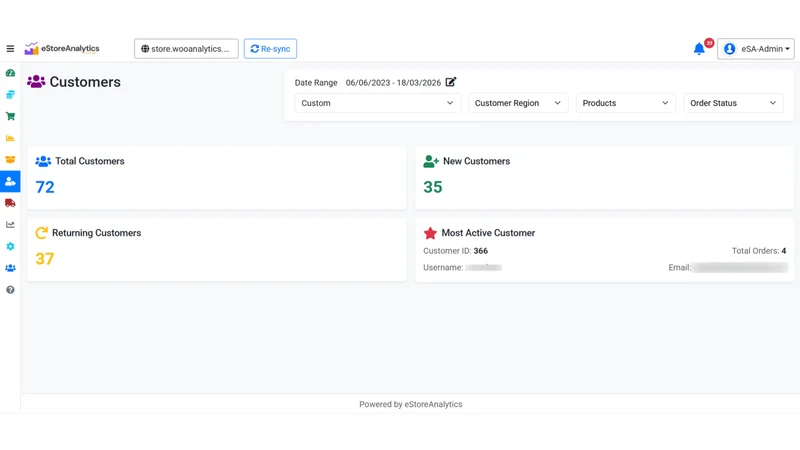Open the line chart sidebar icon
The width and height of the screenshot is (800, 450).
10,224
